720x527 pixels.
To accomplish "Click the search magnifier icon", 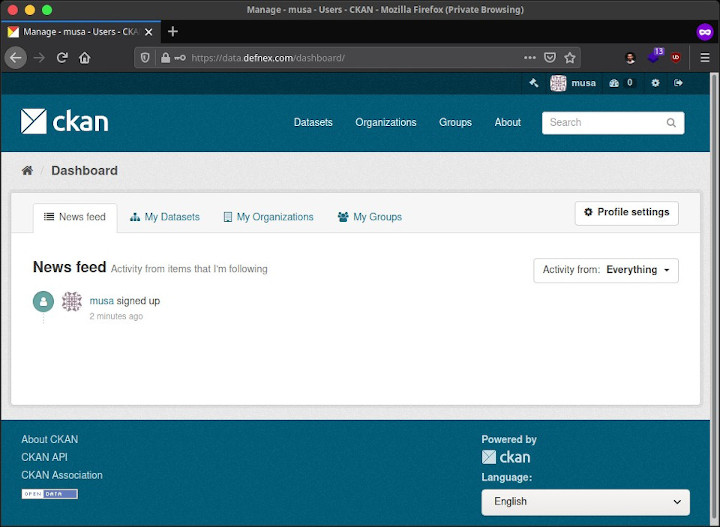I will coord(671,123).
